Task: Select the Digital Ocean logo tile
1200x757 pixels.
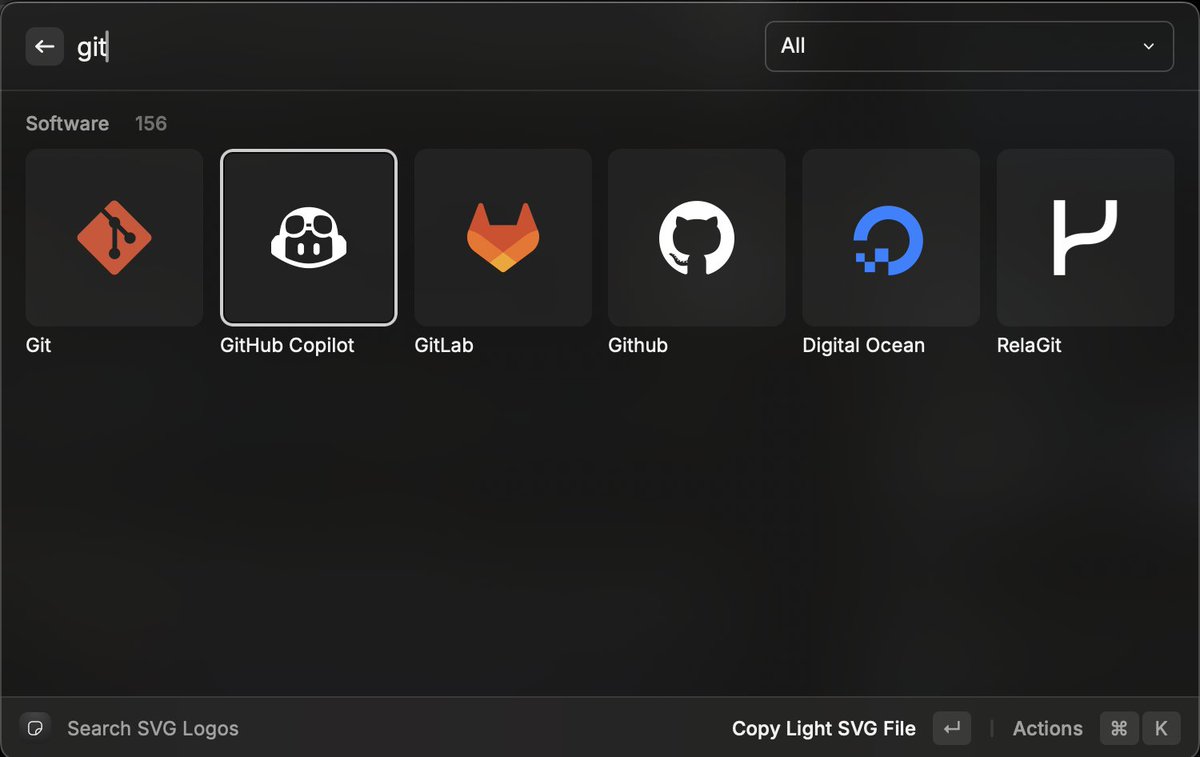Action: [x=891, y=238]
